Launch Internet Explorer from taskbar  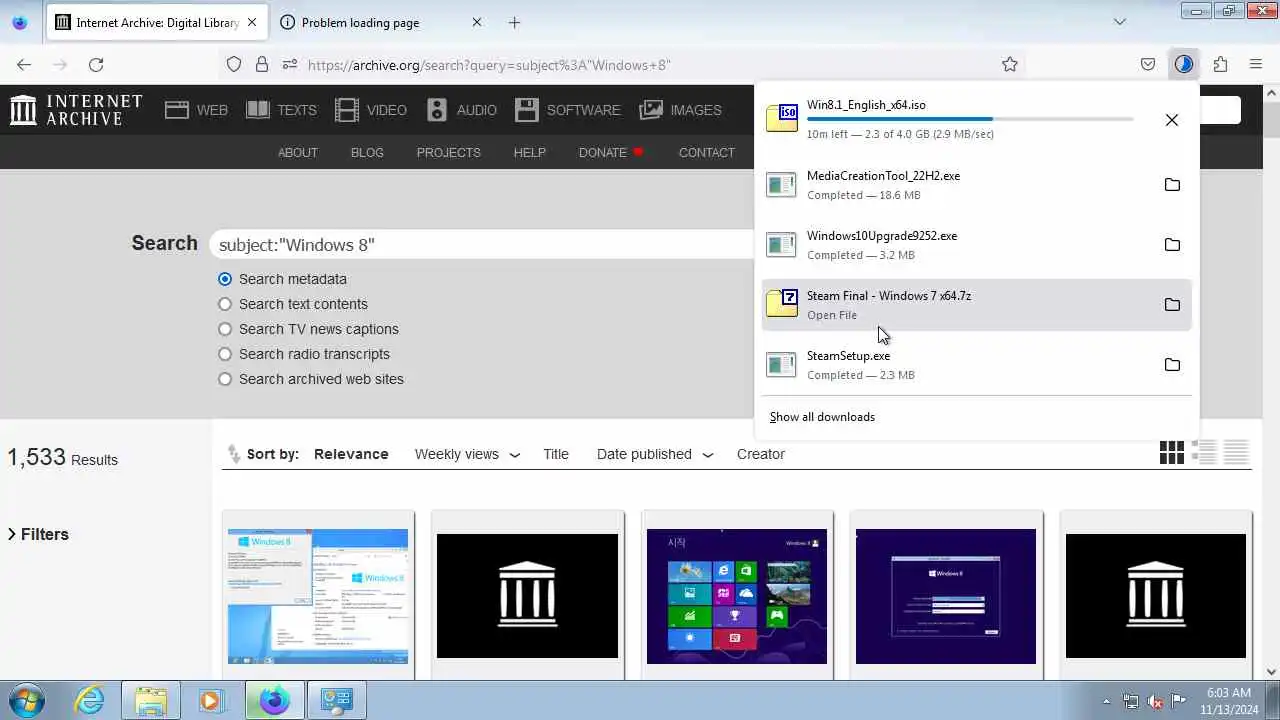[x=90, y=700]
